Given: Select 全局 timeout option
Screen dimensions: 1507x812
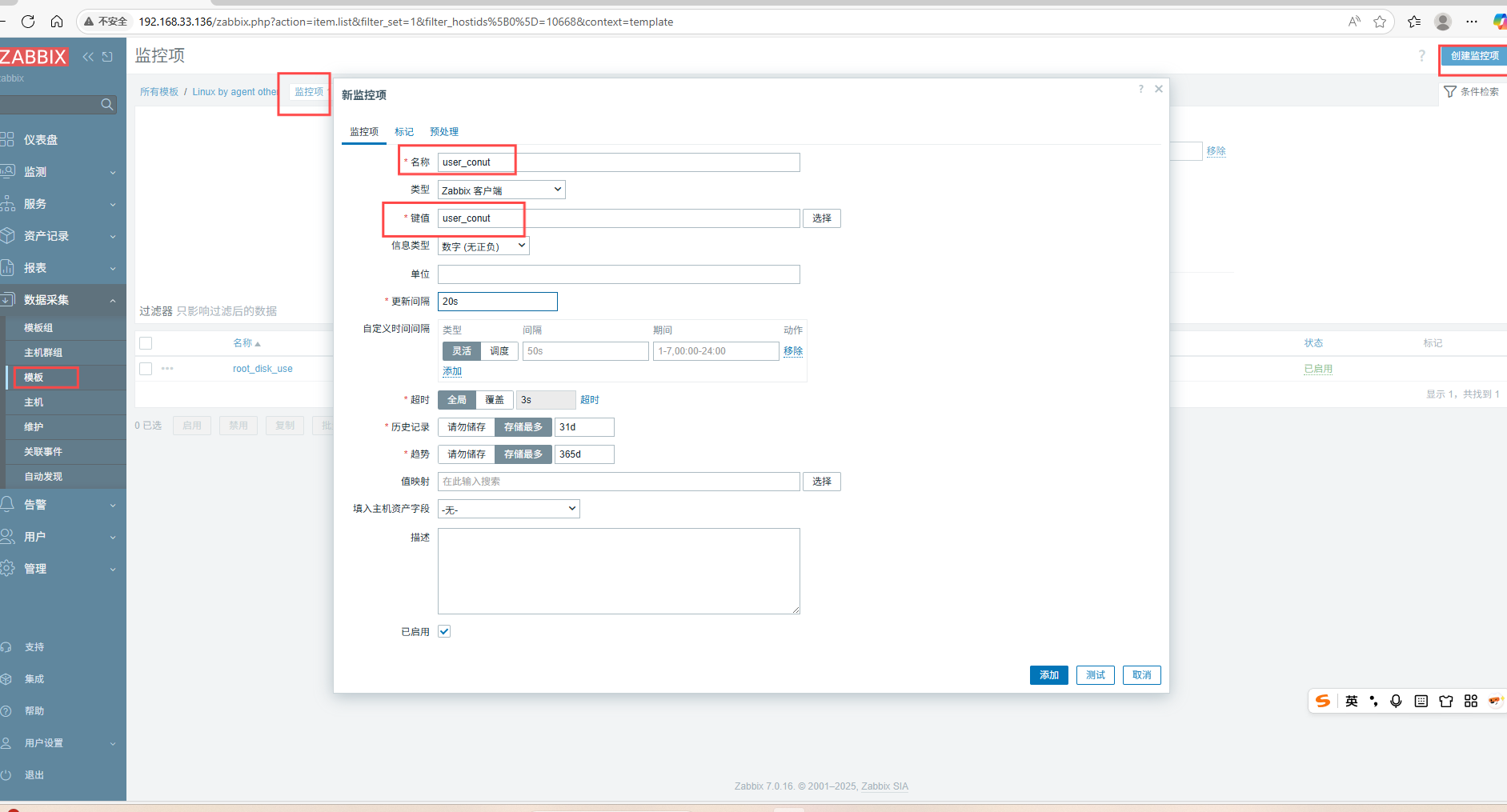Looking at the screenshot, I should (x=457, y=400).
